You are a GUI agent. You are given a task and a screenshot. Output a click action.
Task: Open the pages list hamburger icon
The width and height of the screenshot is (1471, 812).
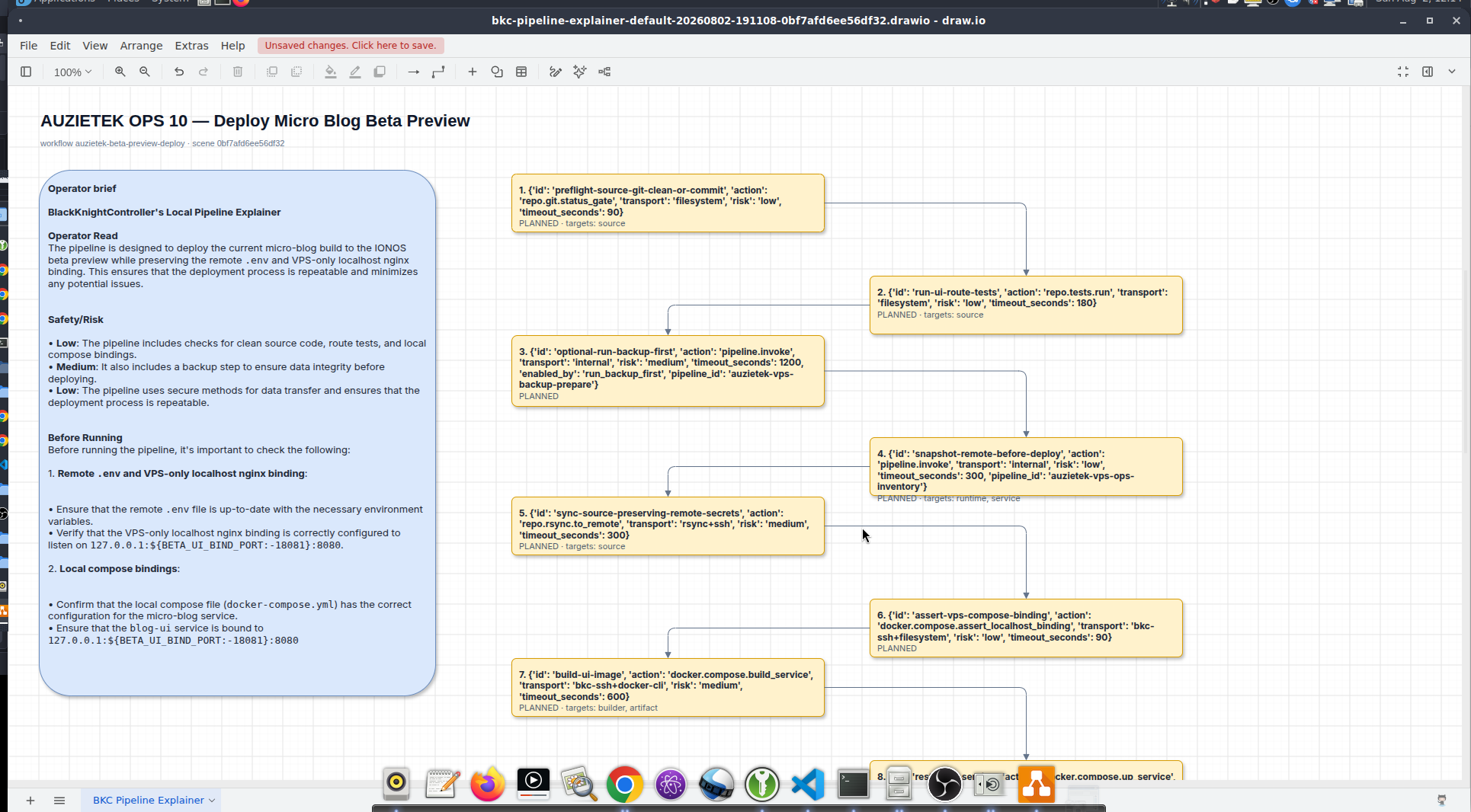pyautogui.click(x=59, y=800)
